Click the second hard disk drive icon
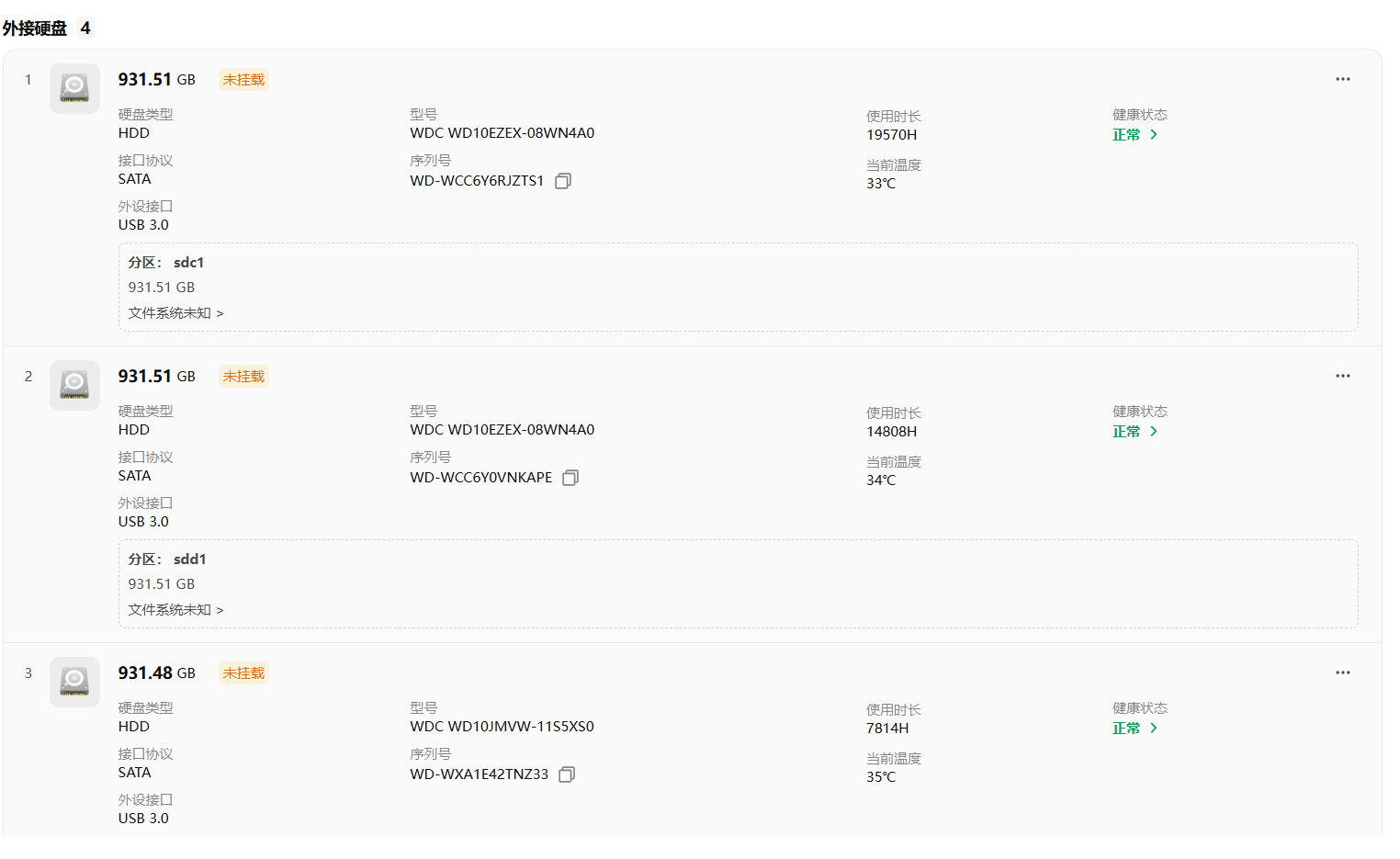 click(74, 385)
